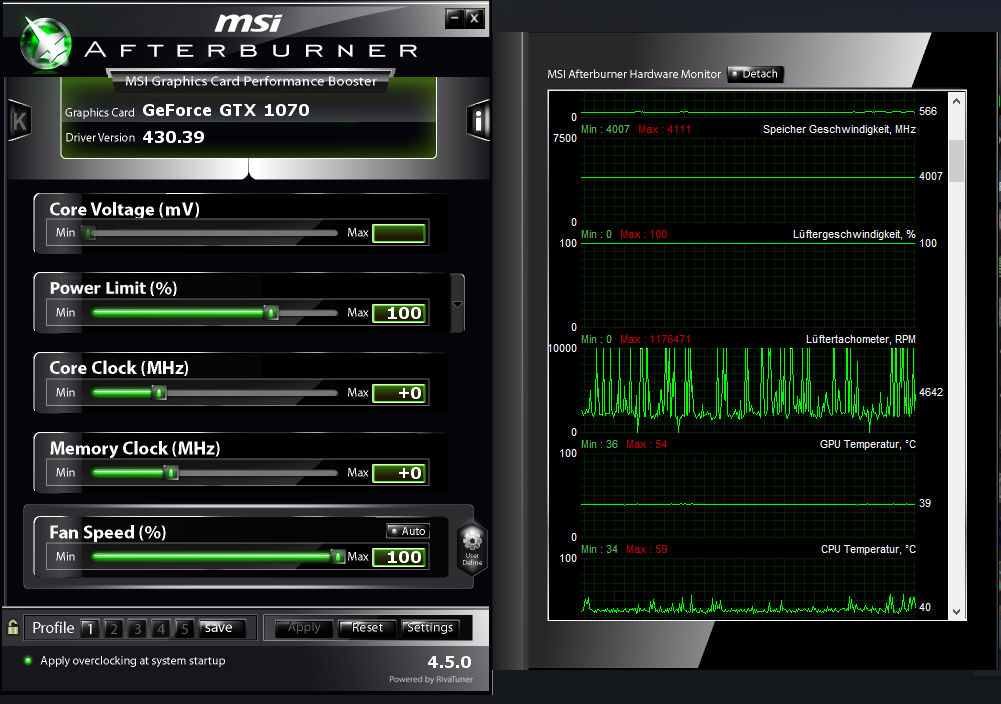Open the User Define fan gear icon
1001x704 pixels.
[x=472, y=548]
